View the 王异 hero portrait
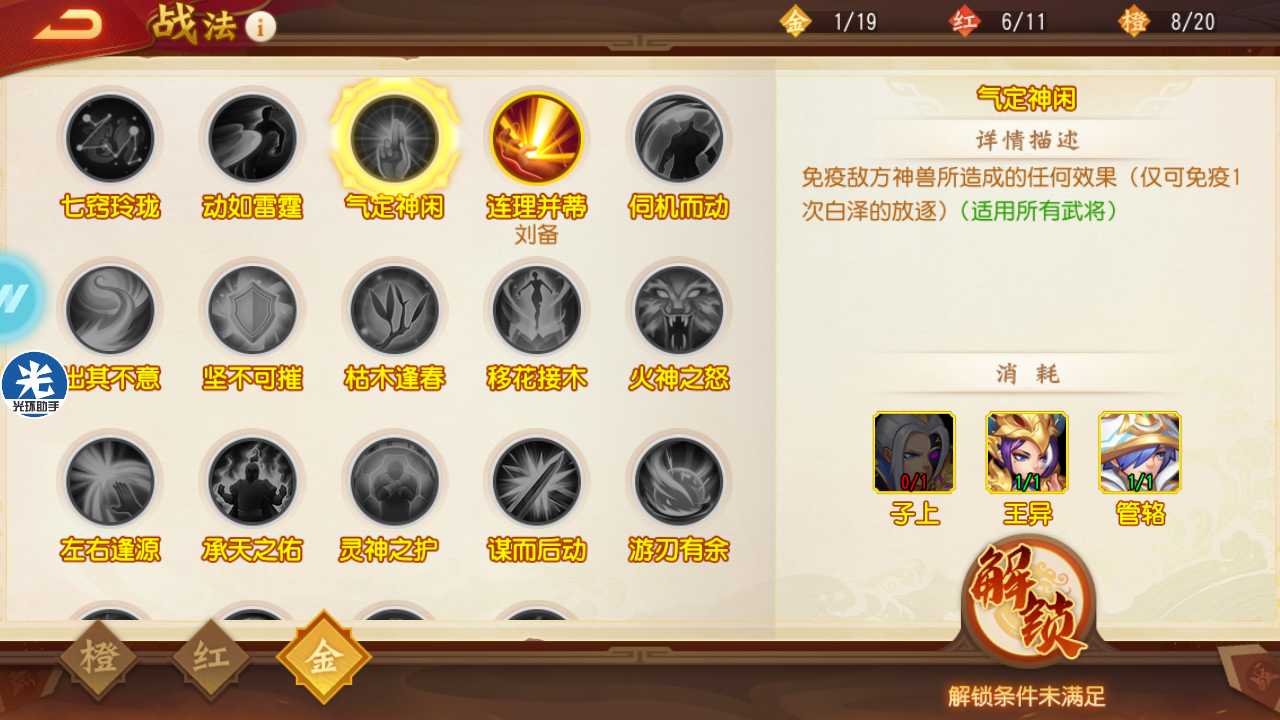1280x720 pixels. coord(1027,453)
